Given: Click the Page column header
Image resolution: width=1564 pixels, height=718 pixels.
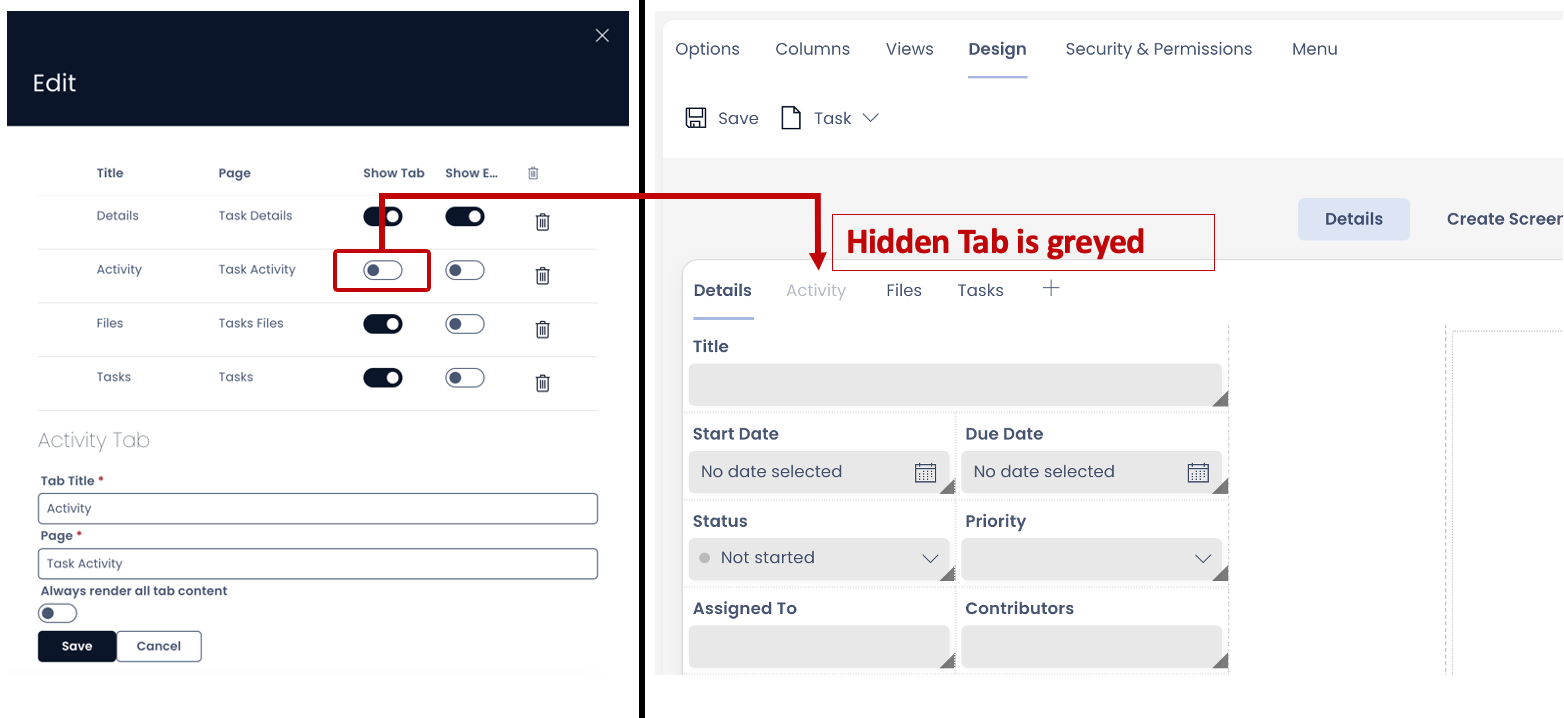Looking at the screenshot, I should [234, 173].
